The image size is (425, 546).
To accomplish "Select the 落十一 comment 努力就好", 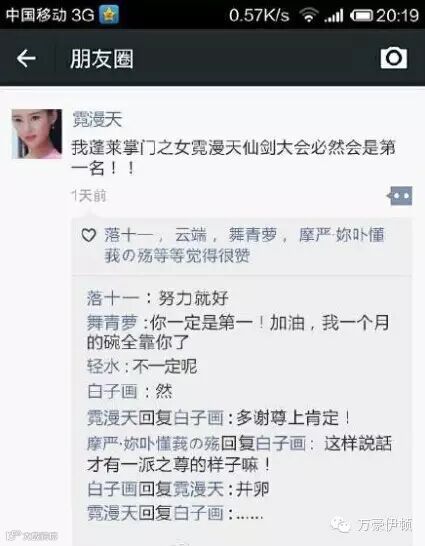I will point(158,298).
